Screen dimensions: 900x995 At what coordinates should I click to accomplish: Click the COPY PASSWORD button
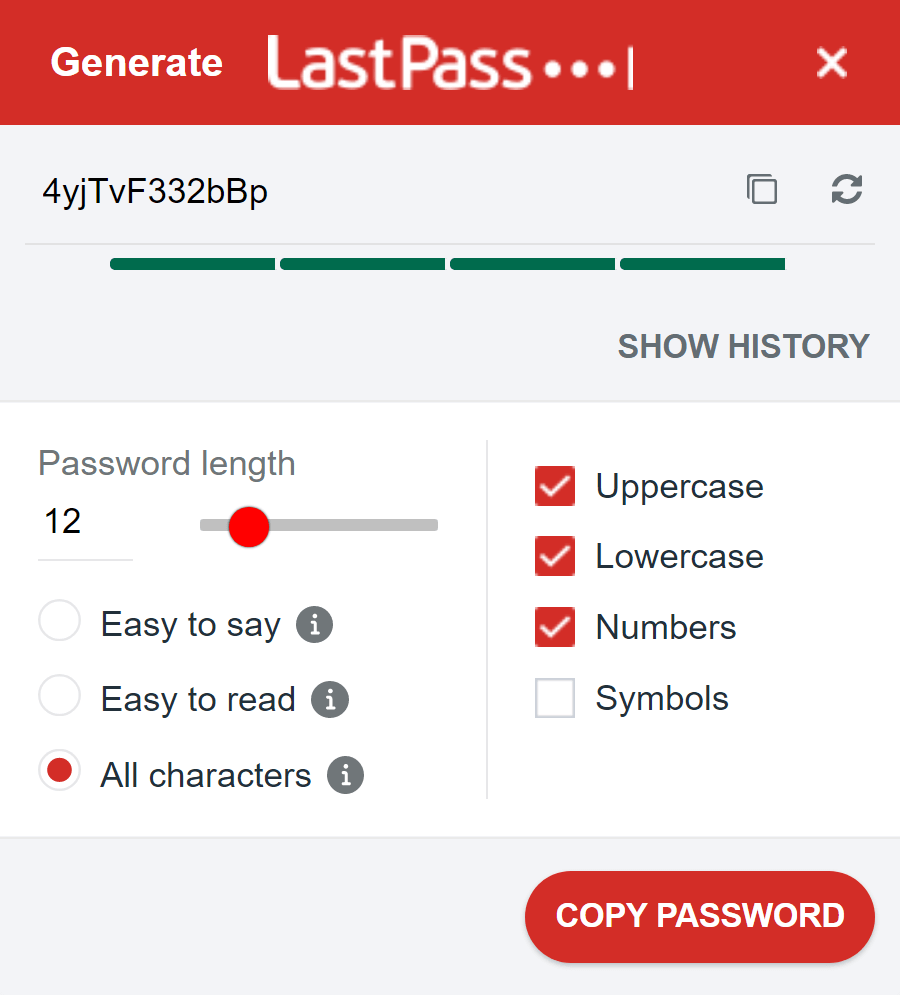tap(699, 916)
